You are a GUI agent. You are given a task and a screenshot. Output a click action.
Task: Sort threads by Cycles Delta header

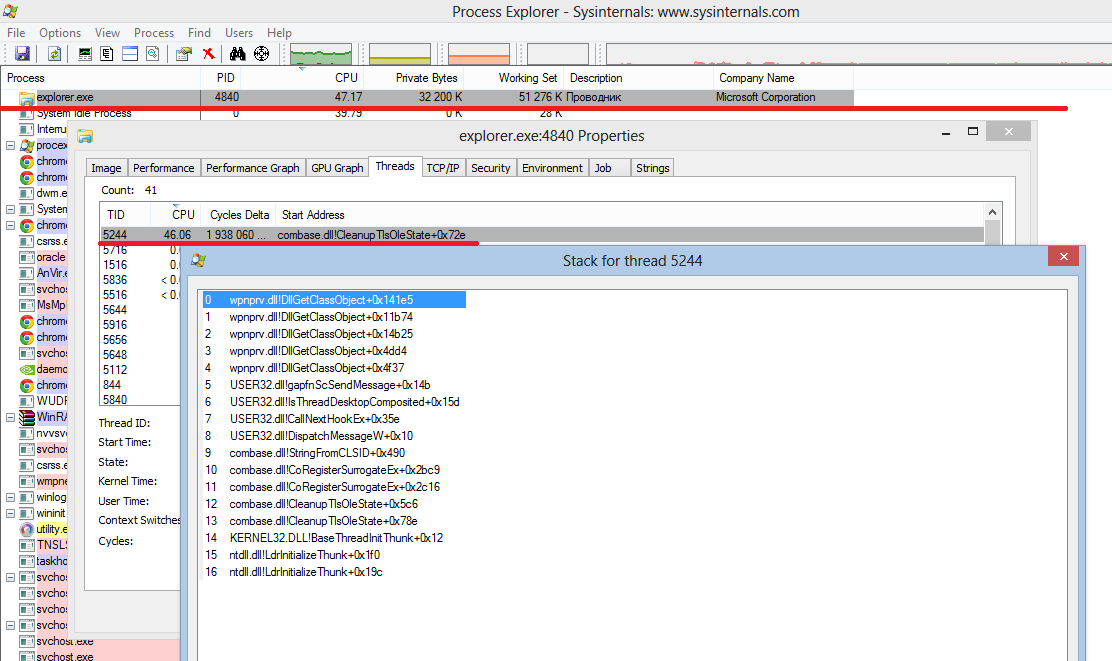[x=240, y=215]
